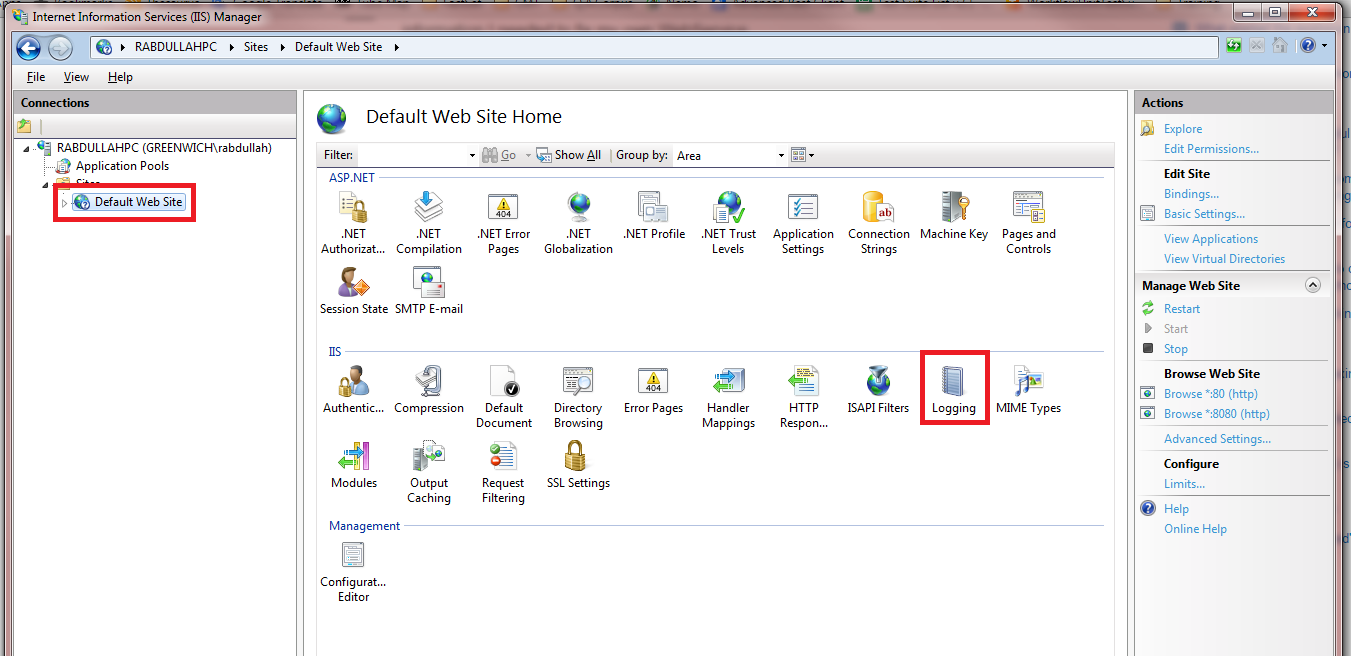Click the Bindings... link

click(x=1191, y=194)
